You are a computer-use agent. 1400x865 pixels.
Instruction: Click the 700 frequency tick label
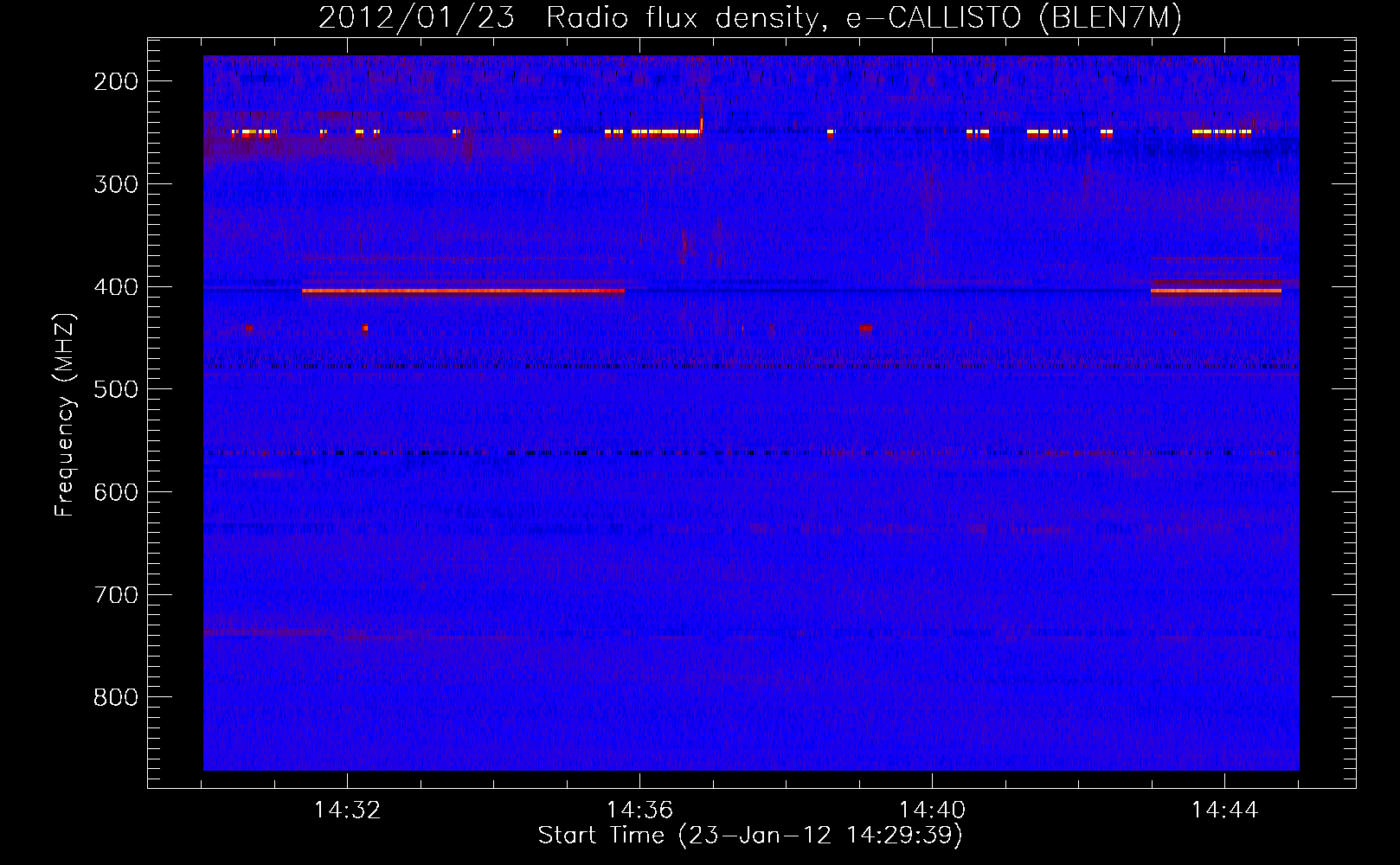[x=115, y=594]
